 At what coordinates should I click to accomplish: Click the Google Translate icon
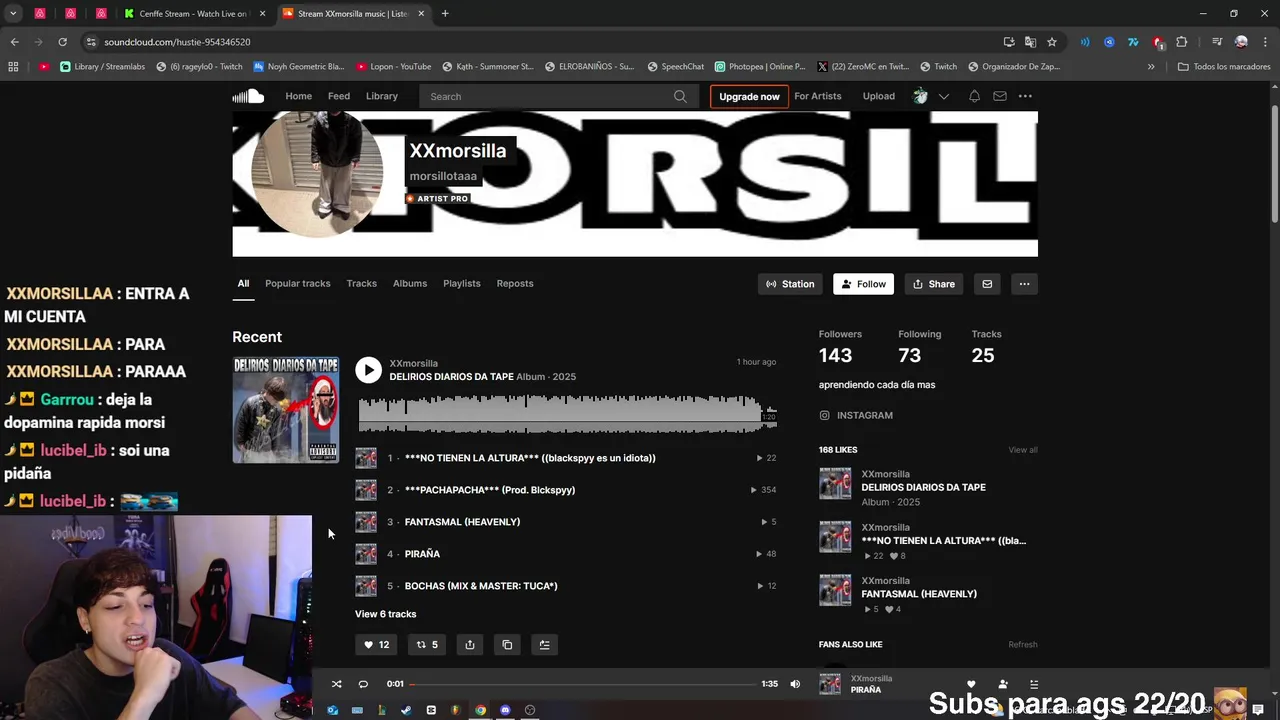tap(1030, 42)
